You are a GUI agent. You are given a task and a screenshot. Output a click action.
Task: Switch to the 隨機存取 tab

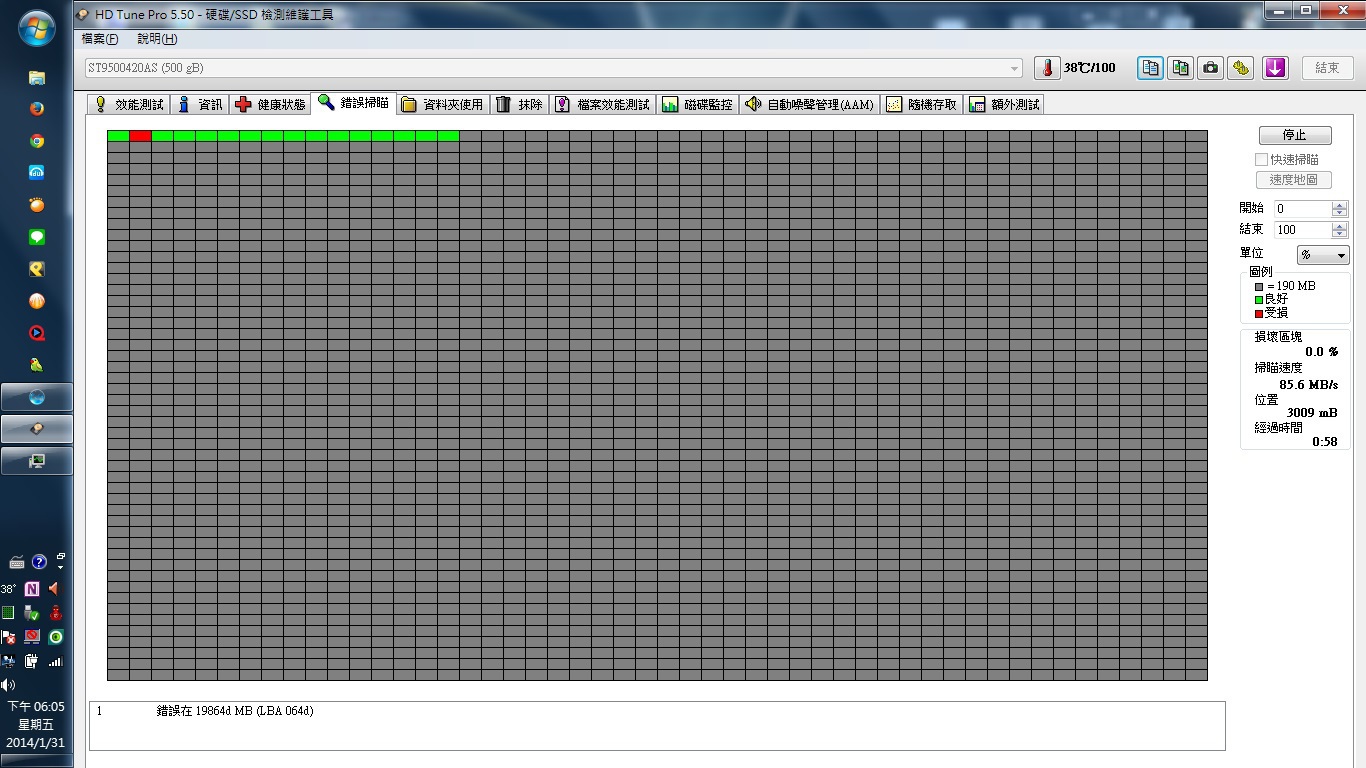[x=922, y=104]
